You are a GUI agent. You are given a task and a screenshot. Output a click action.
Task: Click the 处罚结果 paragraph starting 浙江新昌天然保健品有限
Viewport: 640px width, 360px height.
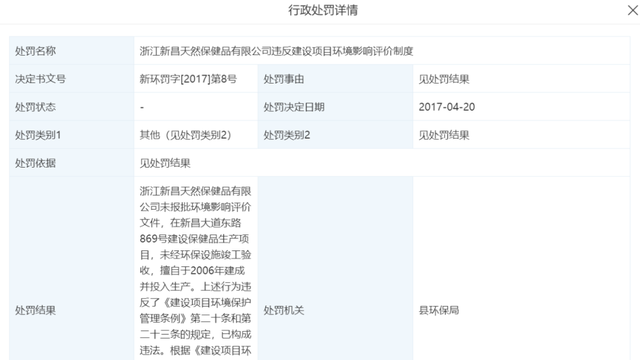[196, 271]
